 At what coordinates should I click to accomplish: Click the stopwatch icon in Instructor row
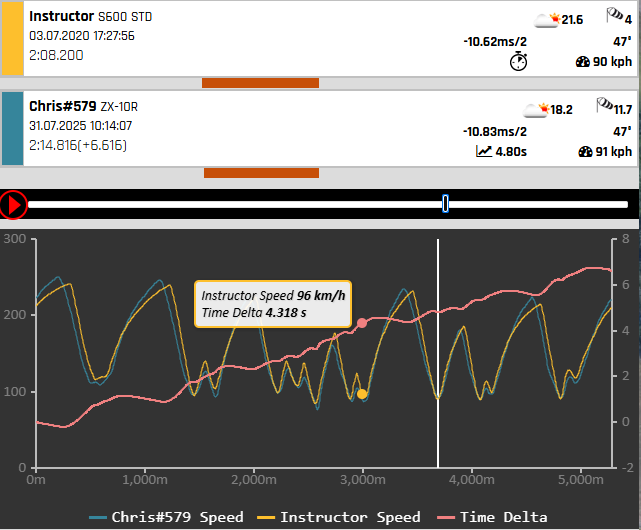tap(518, 62)
